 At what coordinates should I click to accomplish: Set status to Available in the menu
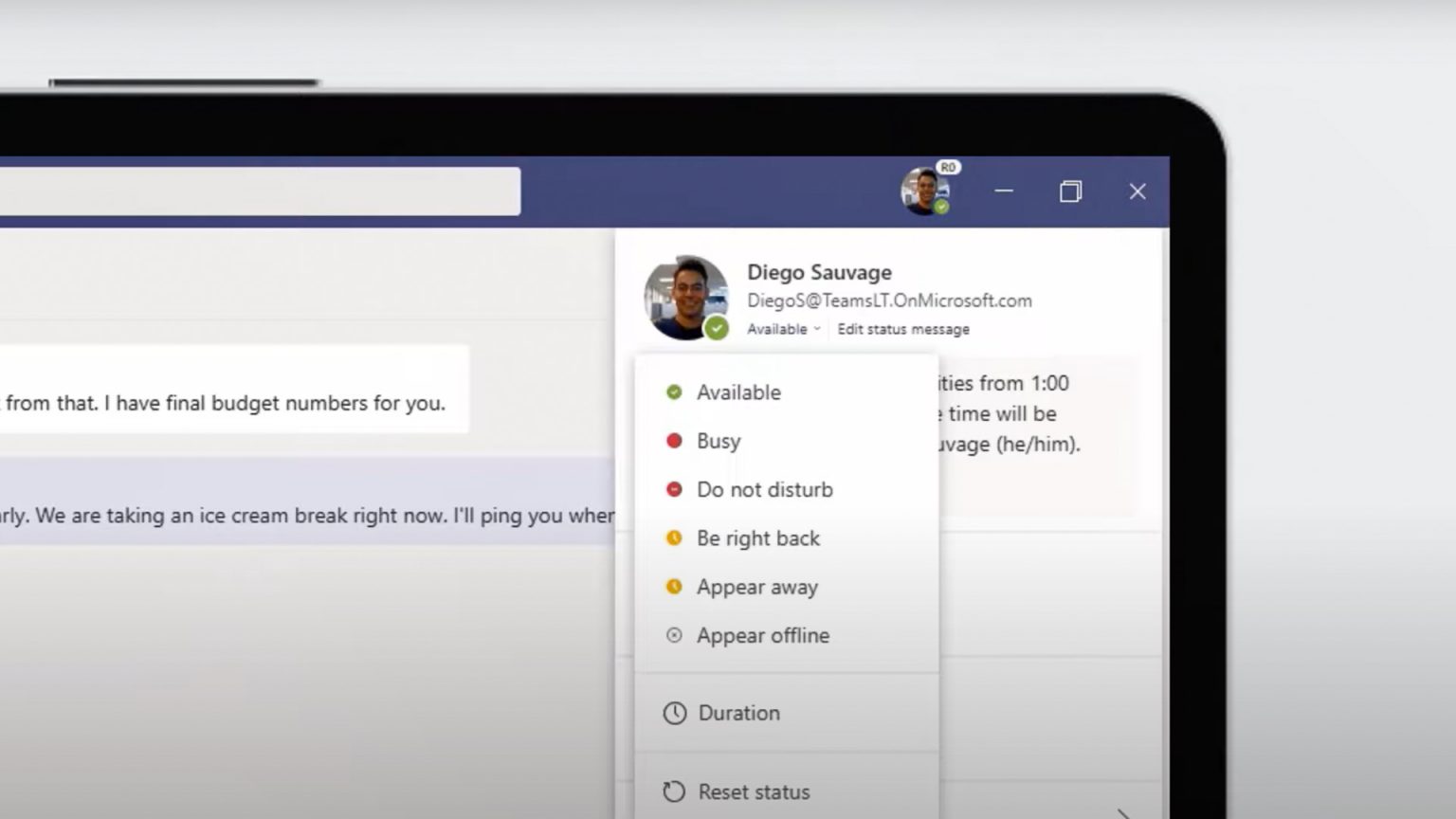coord(787,392)
